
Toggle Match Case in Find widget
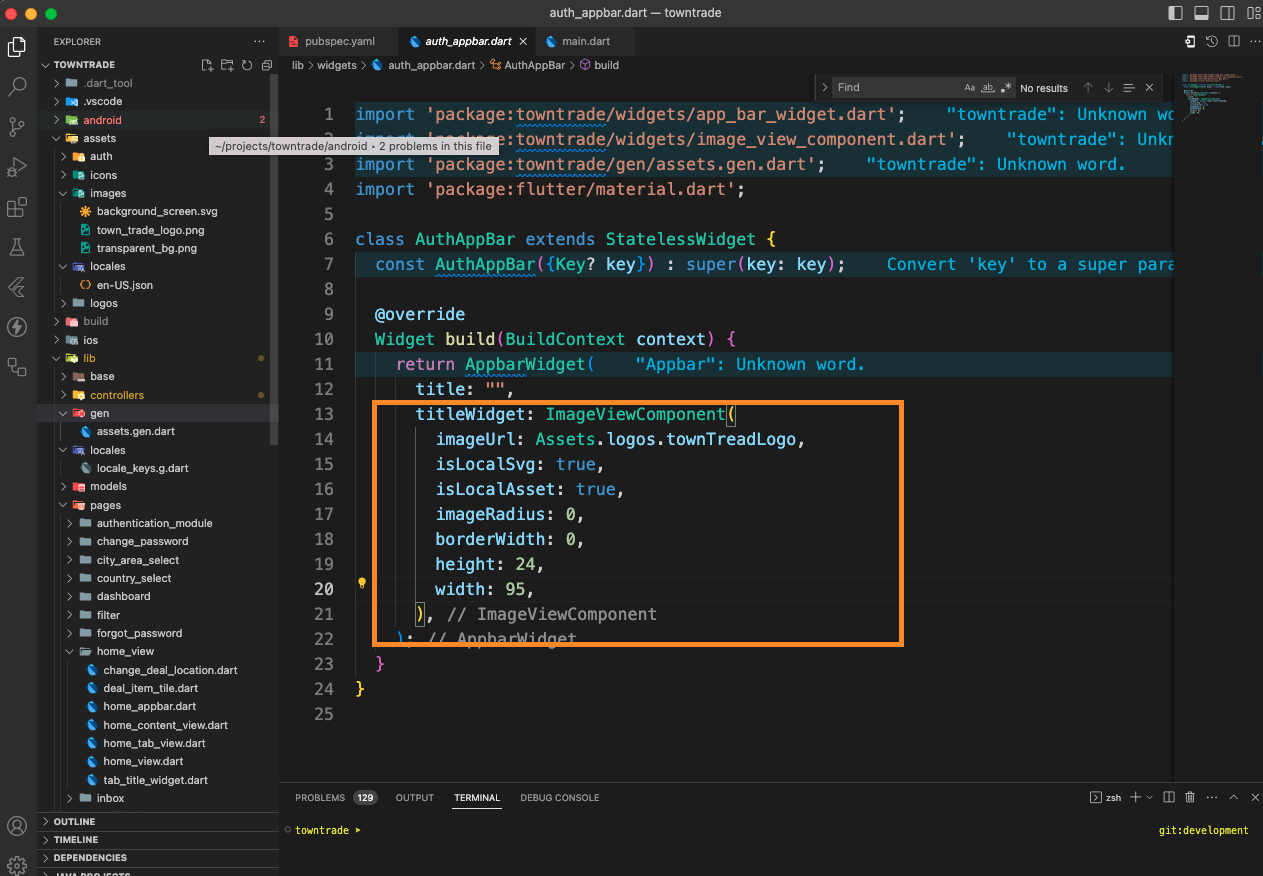(x=970, y=88)
